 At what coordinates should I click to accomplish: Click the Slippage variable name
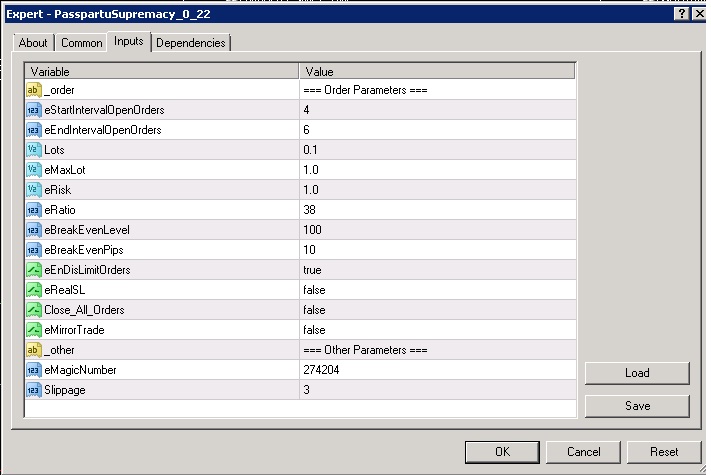(65, 390)
